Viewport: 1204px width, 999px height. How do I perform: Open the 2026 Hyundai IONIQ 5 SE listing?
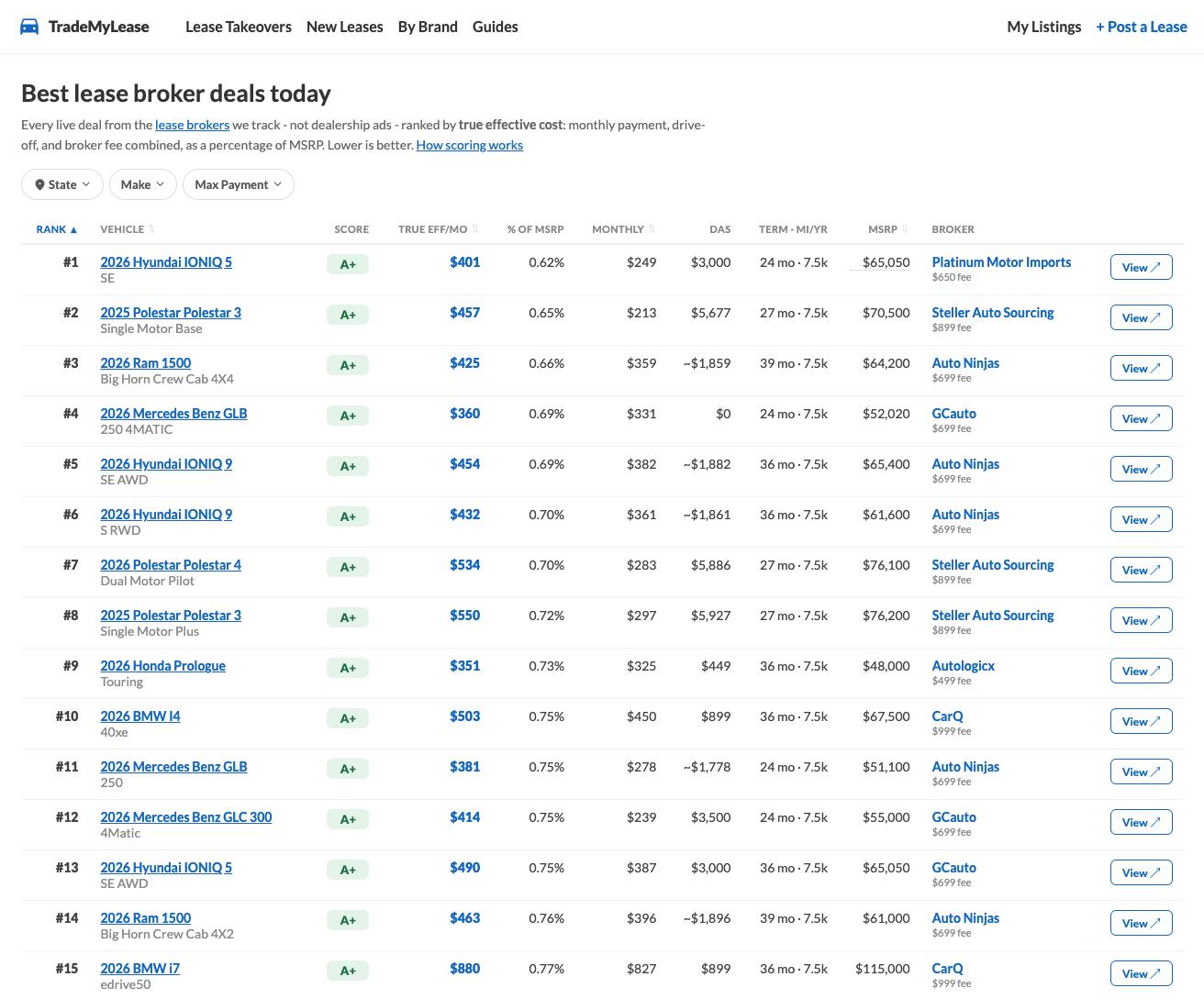(x=166, y=262)
